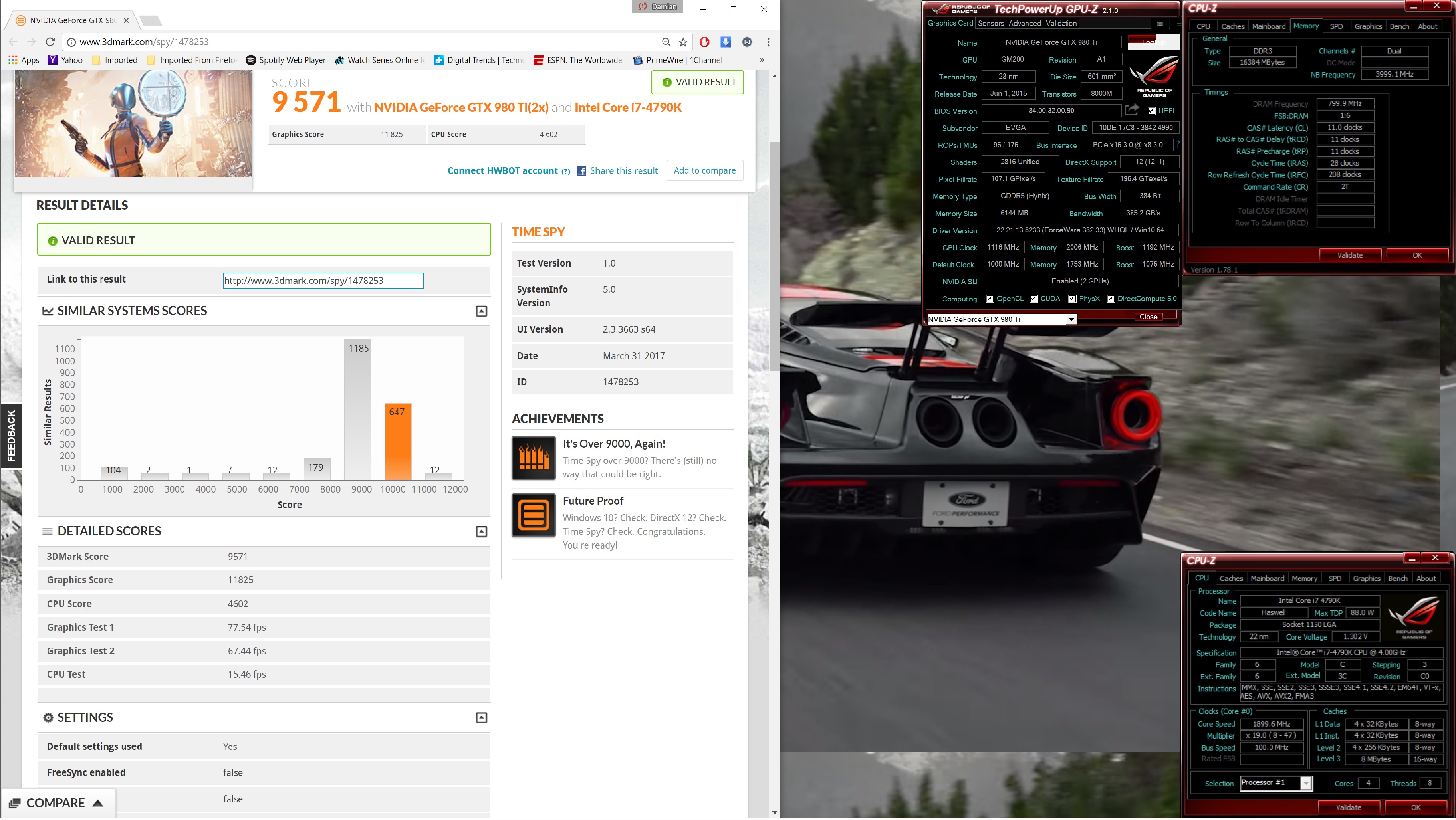Click the Future Proof achievement badge
1456x820 pixels.
point(534,515)
